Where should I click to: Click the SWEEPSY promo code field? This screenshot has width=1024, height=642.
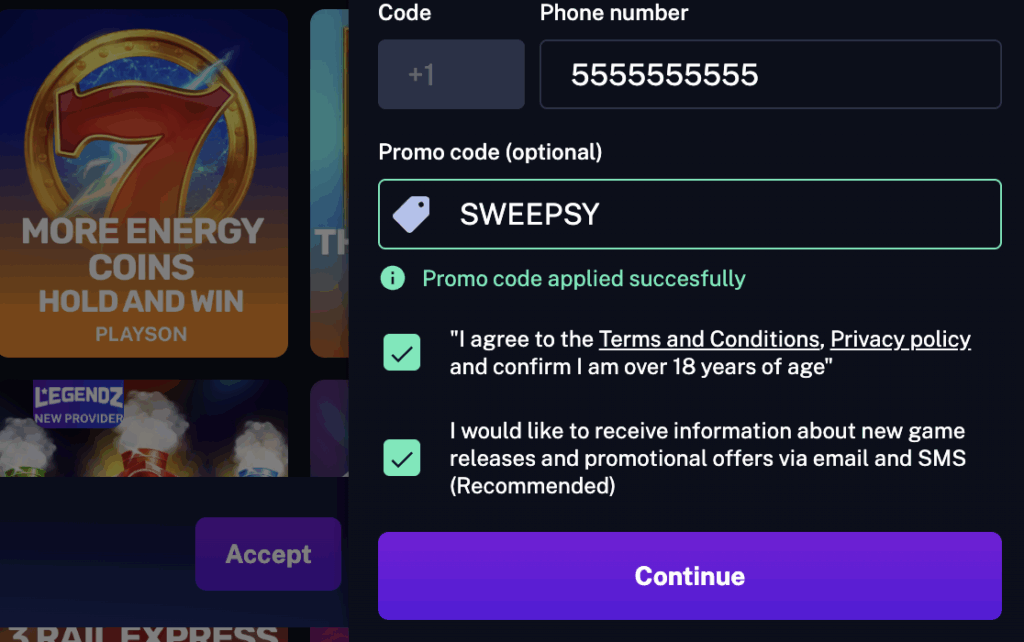pyautogui.click(x=690, y=213)
